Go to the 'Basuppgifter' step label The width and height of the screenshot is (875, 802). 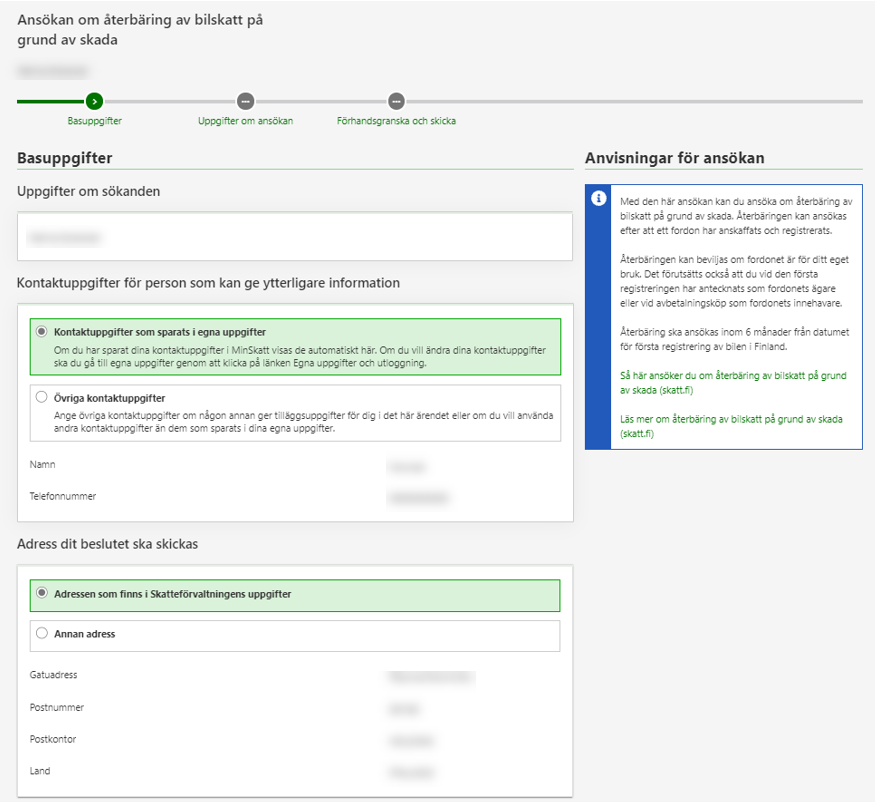(94, 121)
